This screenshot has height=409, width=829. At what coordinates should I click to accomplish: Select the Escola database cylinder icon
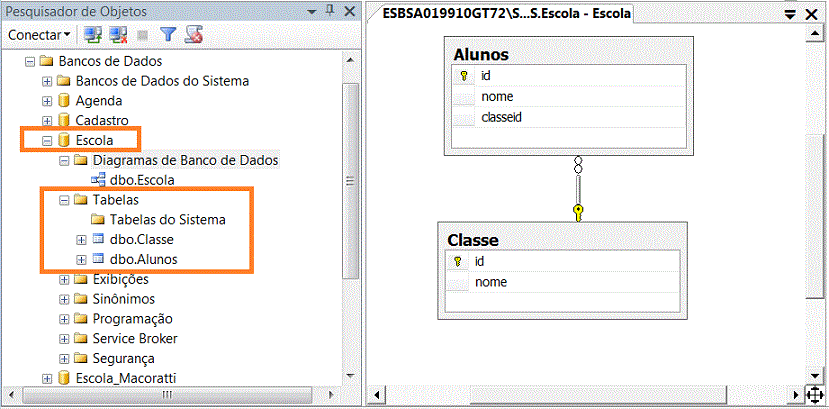(x=64, y=140)
